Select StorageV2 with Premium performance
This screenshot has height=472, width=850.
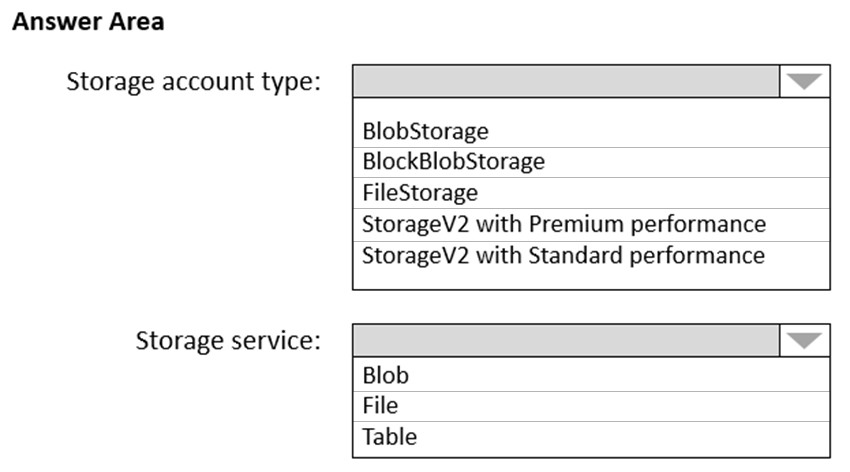tap(591, 224)
